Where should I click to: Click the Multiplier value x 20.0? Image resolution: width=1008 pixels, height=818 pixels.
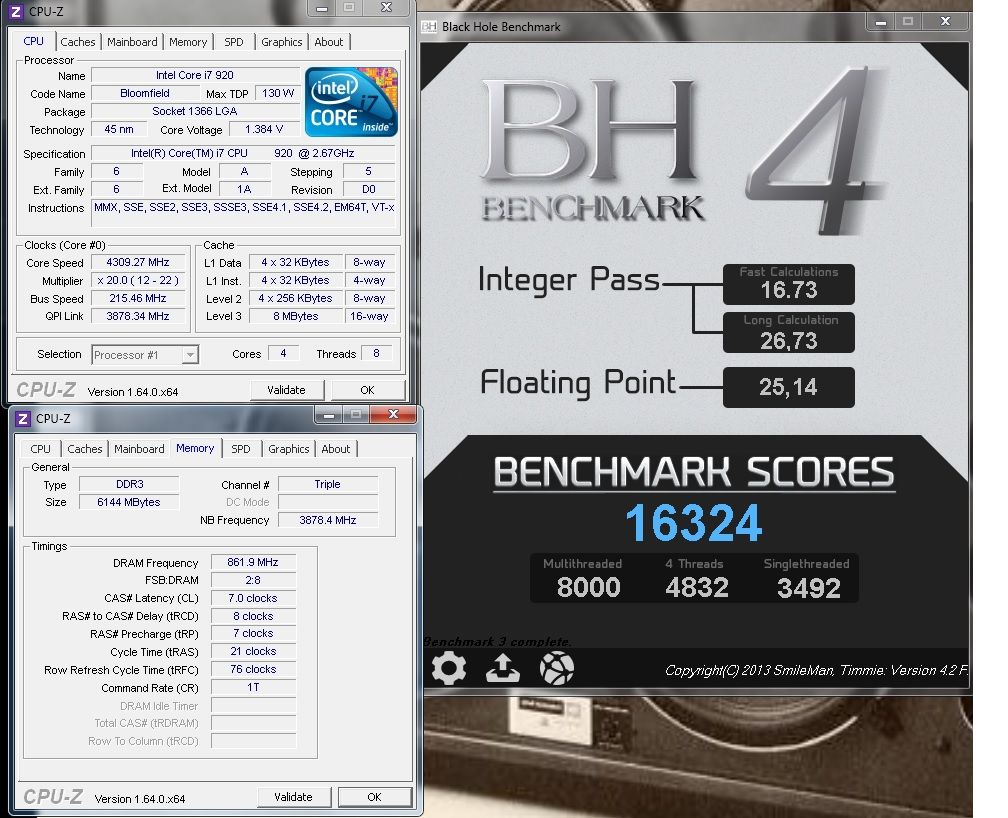point(138,280)
